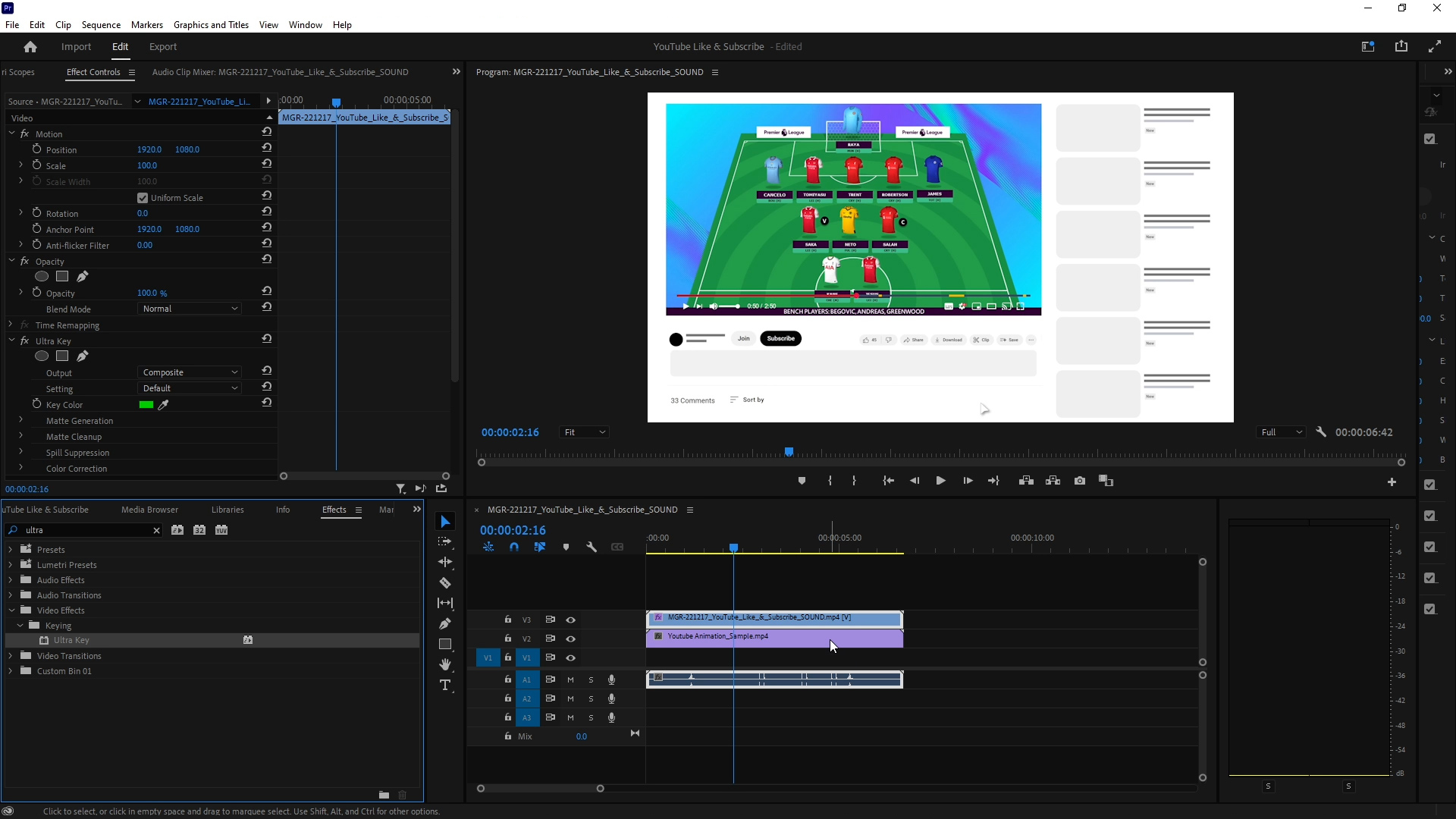
Task: Select the Pen tool in the toolbar
Action: tap(446, 623)
